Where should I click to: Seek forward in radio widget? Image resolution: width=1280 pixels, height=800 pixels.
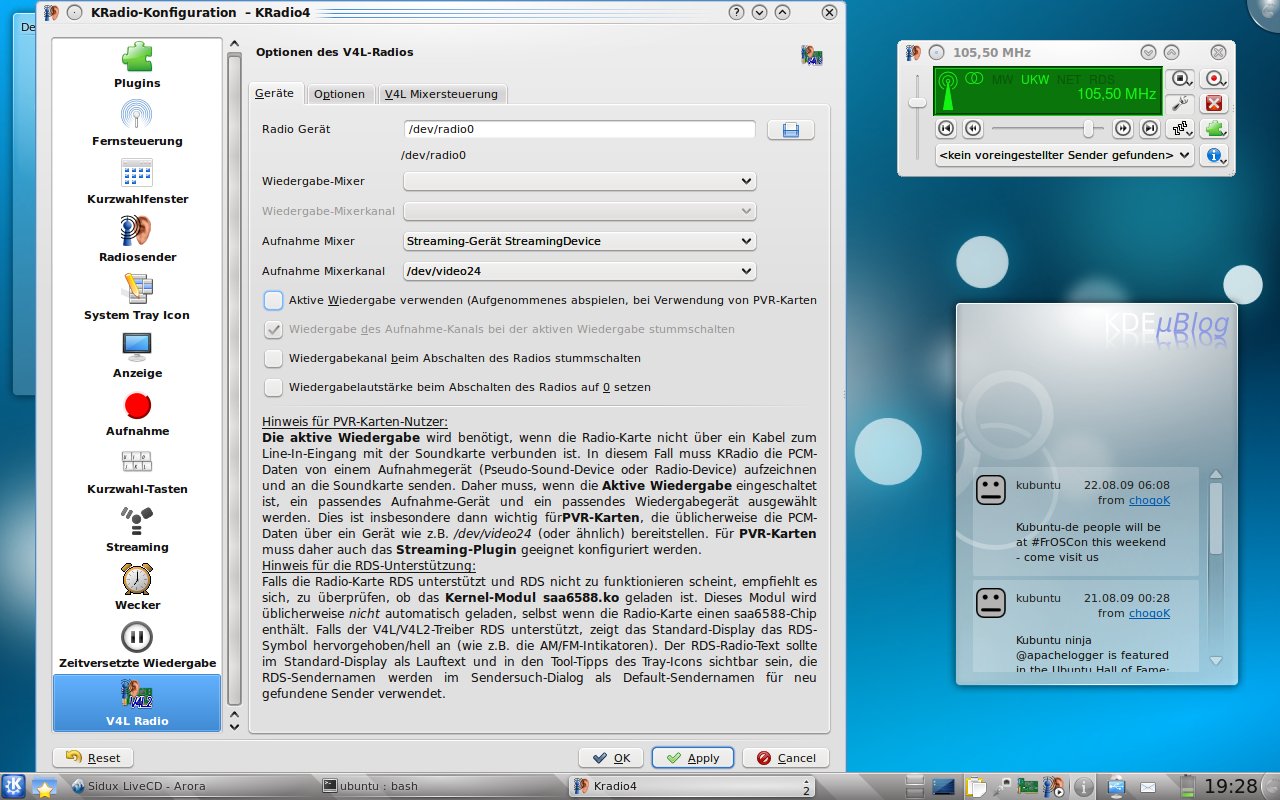[1123, 128]
